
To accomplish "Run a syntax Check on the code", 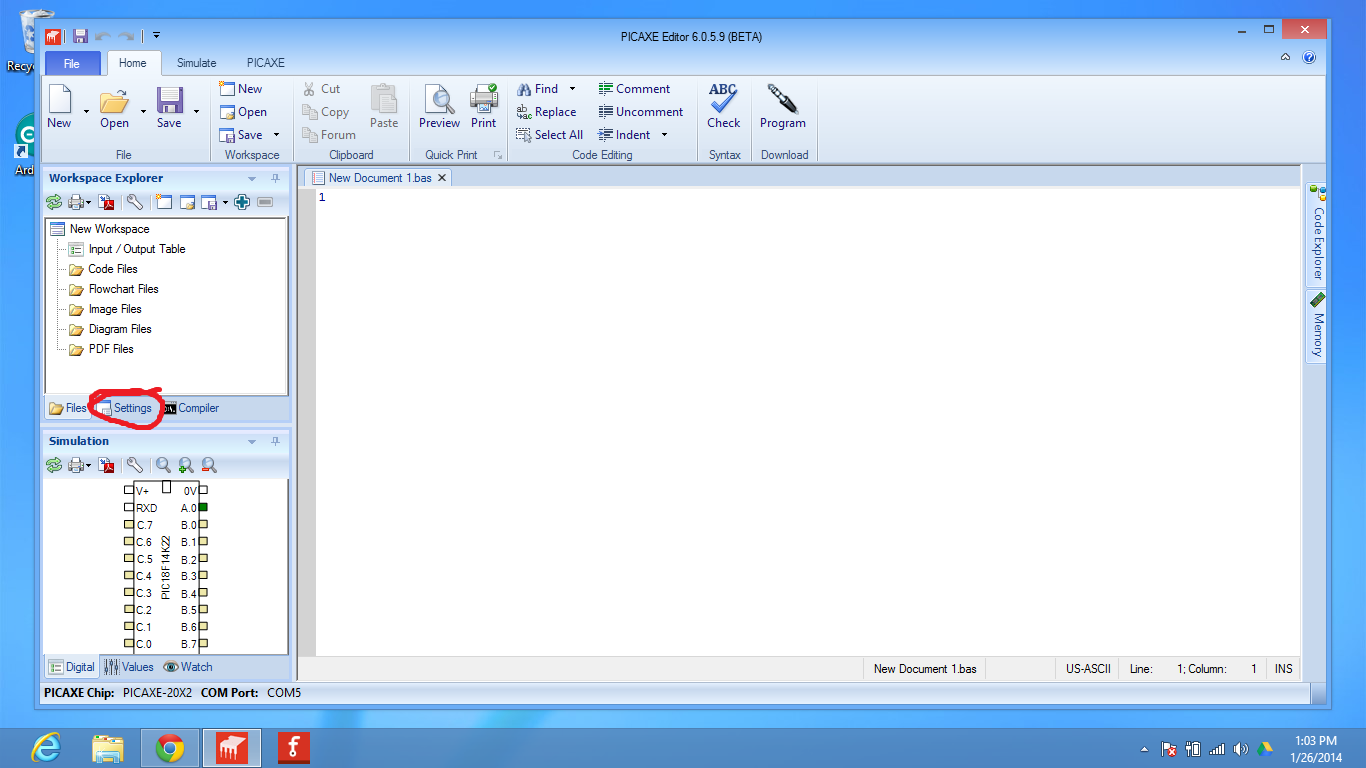I will (723, 105).
